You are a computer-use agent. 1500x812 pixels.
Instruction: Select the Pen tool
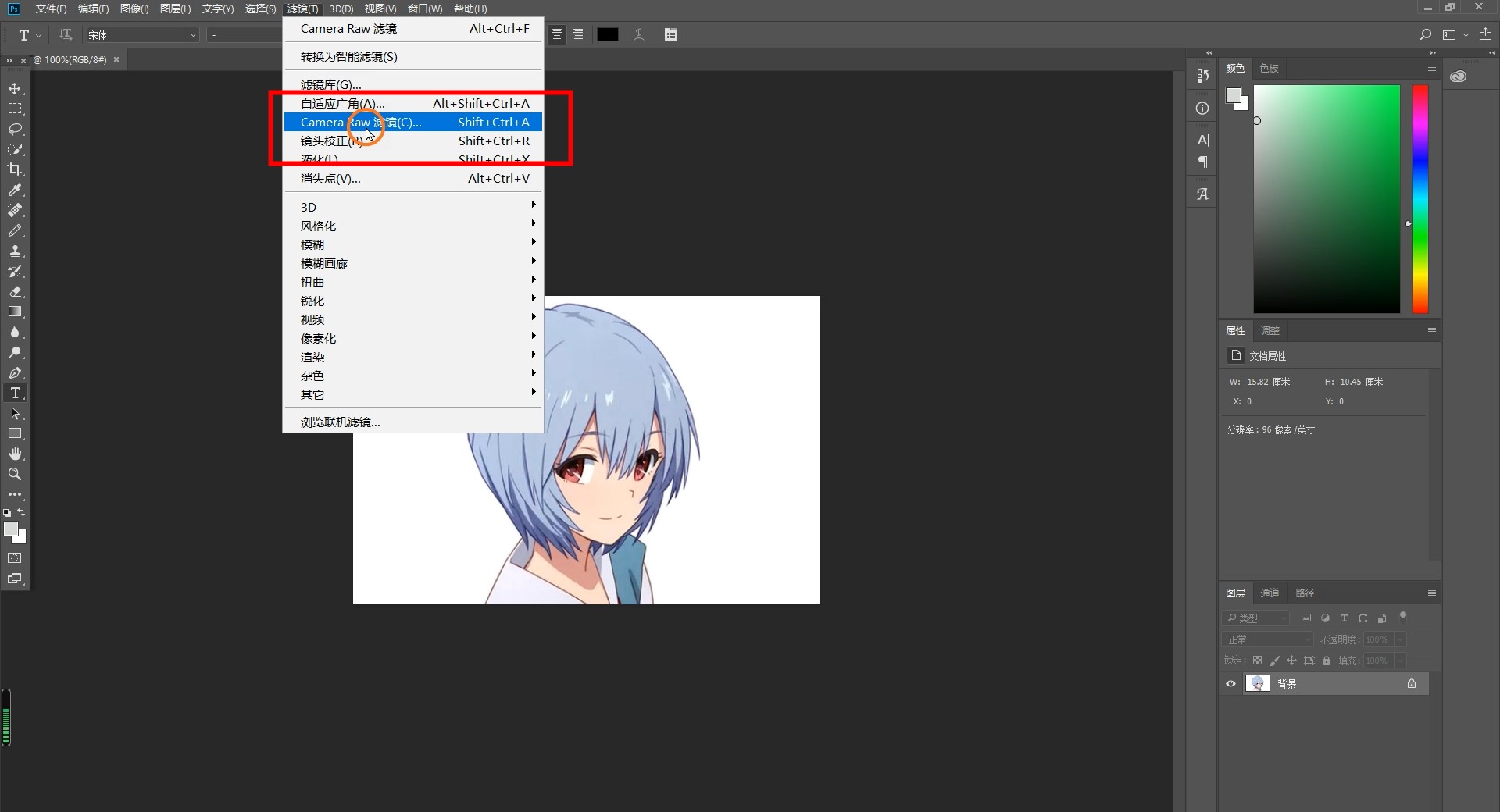[x=15, y=372]
